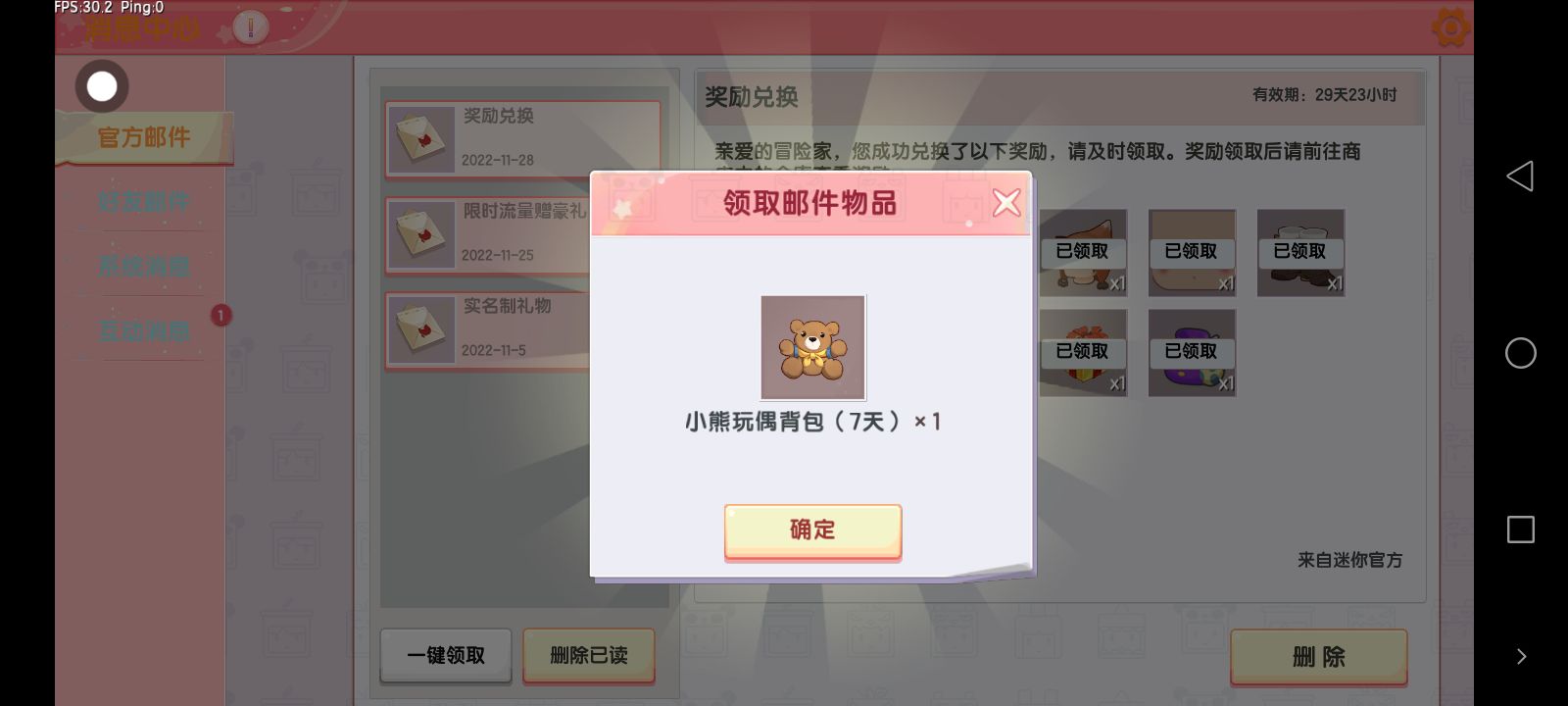This screenshot has height=706, width=1568.
Task: Select the 官方邮件 tab
Action: (144, 138)
